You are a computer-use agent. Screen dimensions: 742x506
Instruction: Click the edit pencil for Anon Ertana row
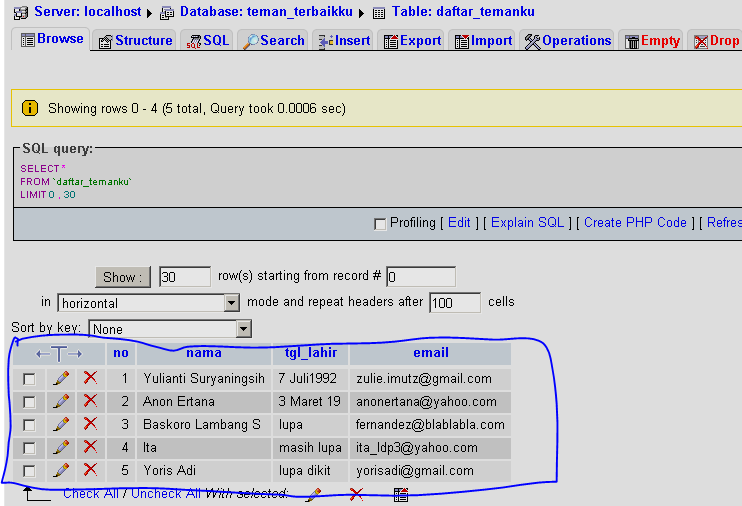point(61,401)
